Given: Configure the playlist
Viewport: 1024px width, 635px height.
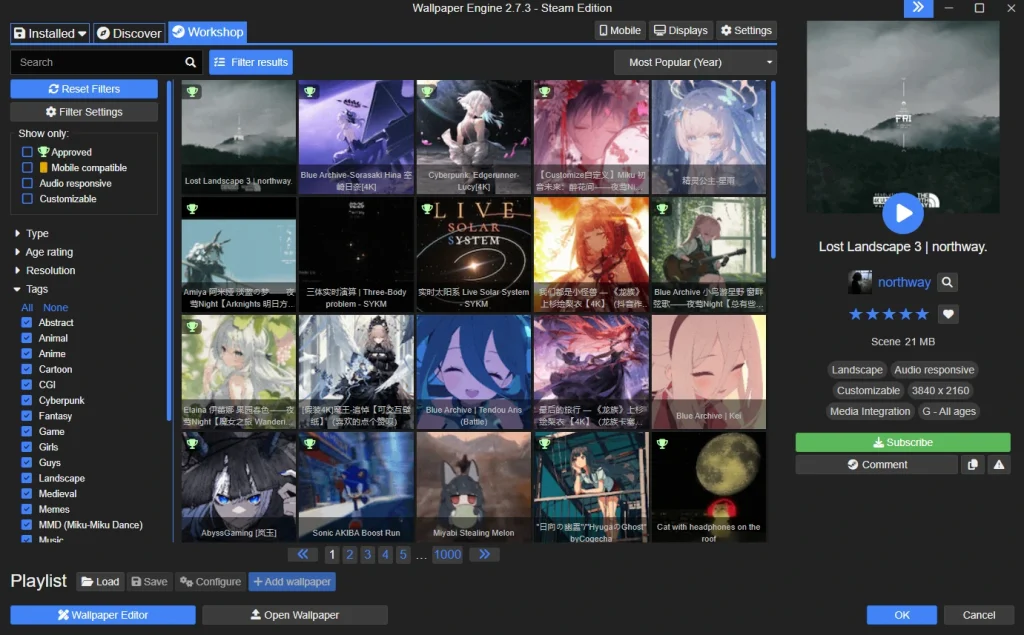Looking at the screenshot, I should coord(210,581).
